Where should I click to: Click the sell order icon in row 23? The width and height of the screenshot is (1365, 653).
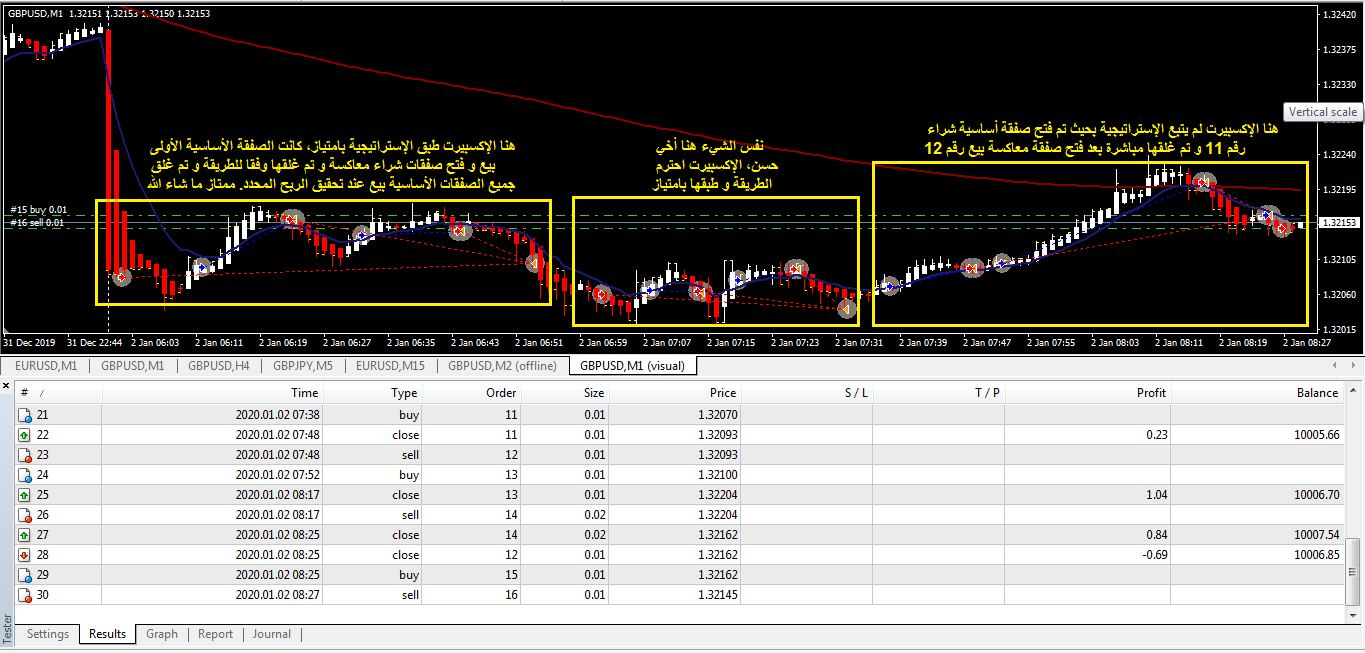click(26, 455)
